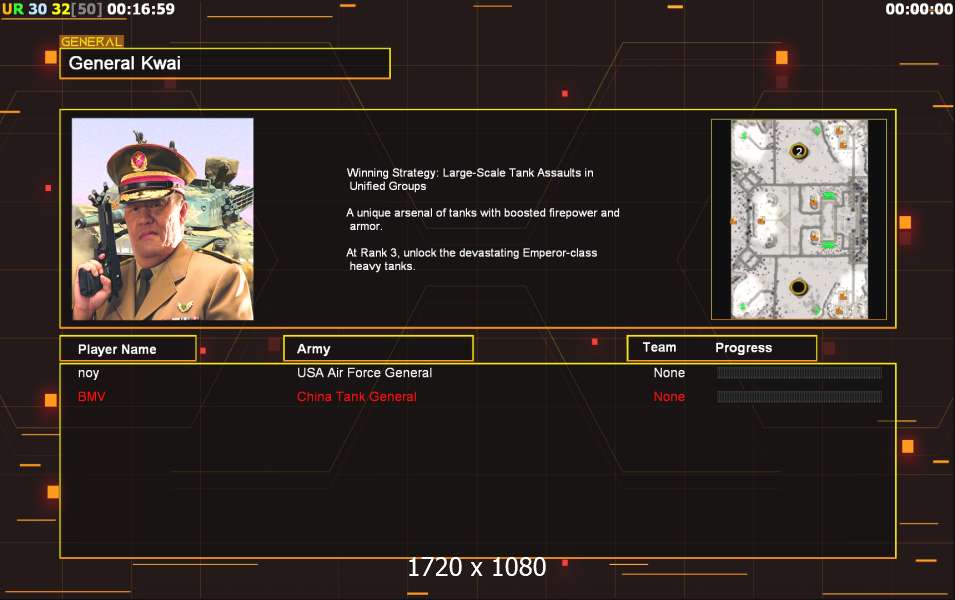Click the red None team for BMV
955x600 pixels.
coord(669,397)
